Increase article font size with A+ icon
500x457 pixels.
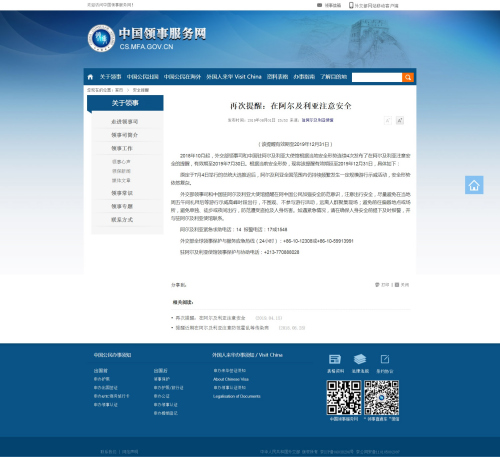400,120
